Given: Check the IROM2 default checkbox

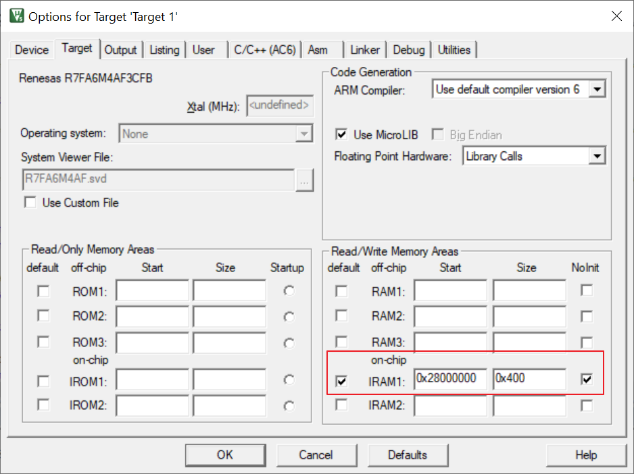Looking at the screenshot, I should pyautogui.click(x=43, y=405).
